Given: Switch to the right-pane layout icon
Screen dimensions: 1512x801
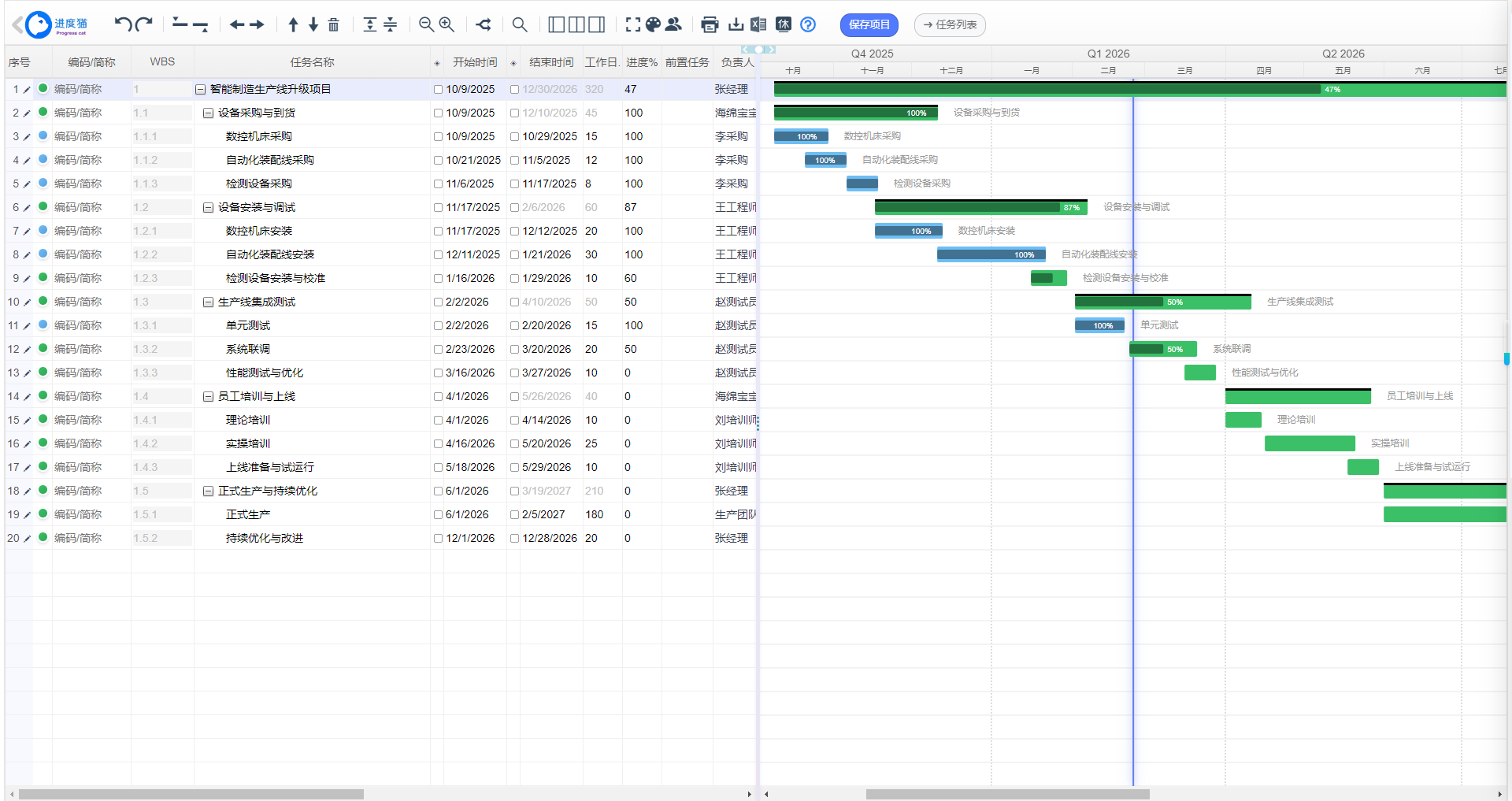Looking at the screenshot, I should tap(597, 24).
